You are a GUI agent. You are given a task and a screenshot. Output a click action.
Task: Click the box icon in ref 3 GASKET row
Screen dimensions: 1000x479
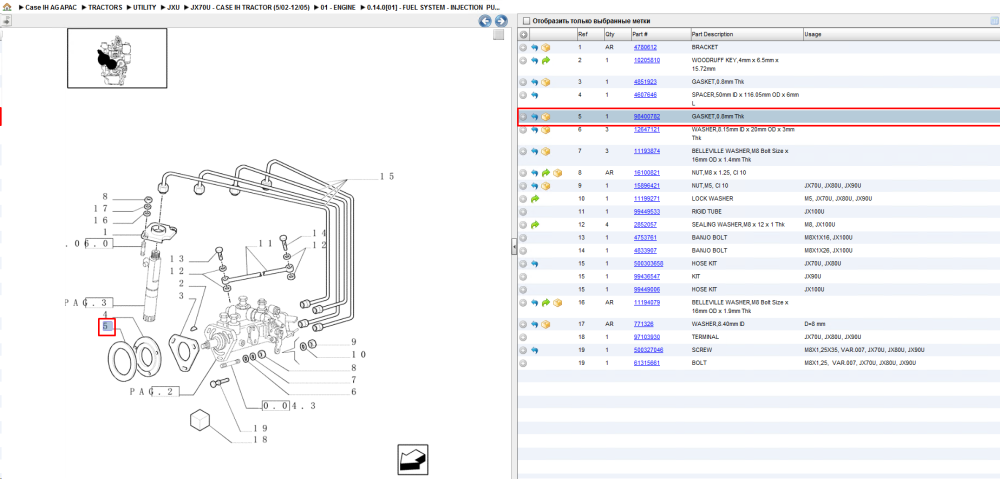[x=546, y=82]
